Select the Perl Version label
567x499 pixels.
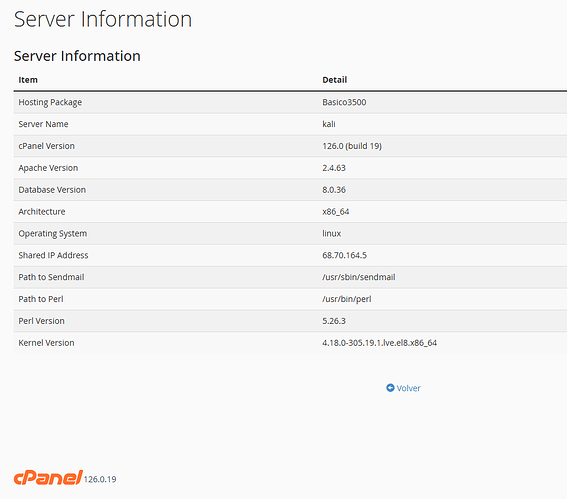pos(41,321)
